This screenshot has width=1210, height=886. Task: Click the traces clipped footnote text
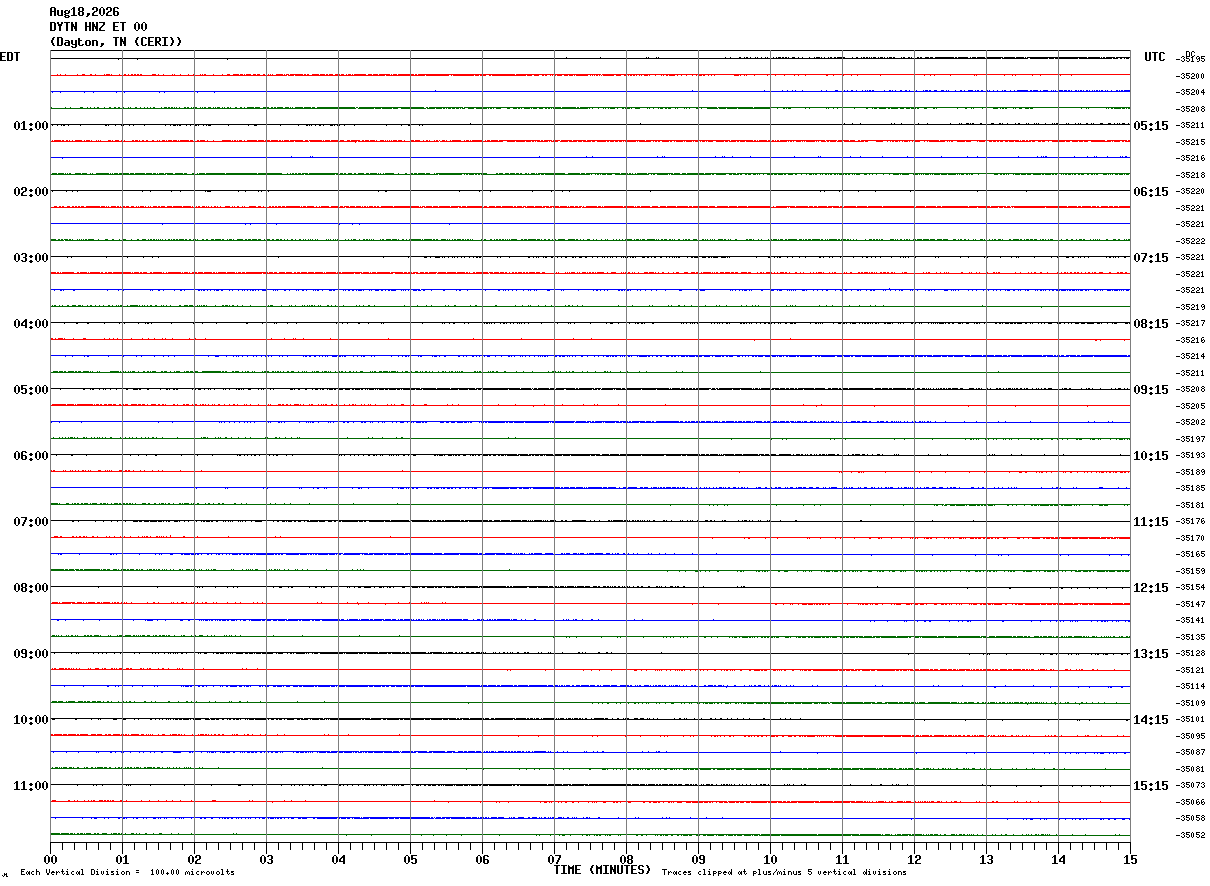coord(784,873)
